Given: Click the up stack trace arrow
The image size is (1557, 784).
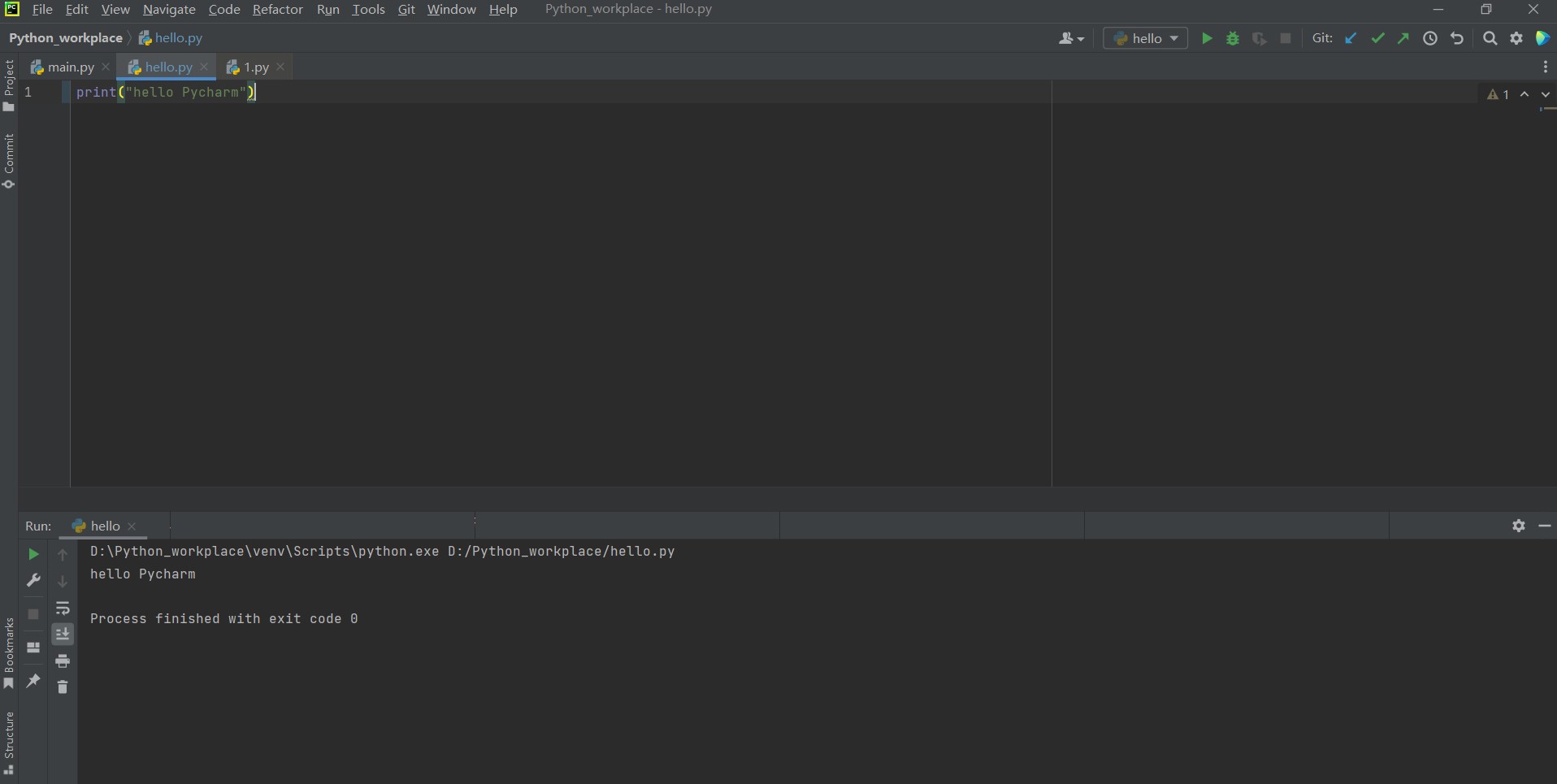Looking at the screenshot, I should pyautogui.click(x=63, y=554).
